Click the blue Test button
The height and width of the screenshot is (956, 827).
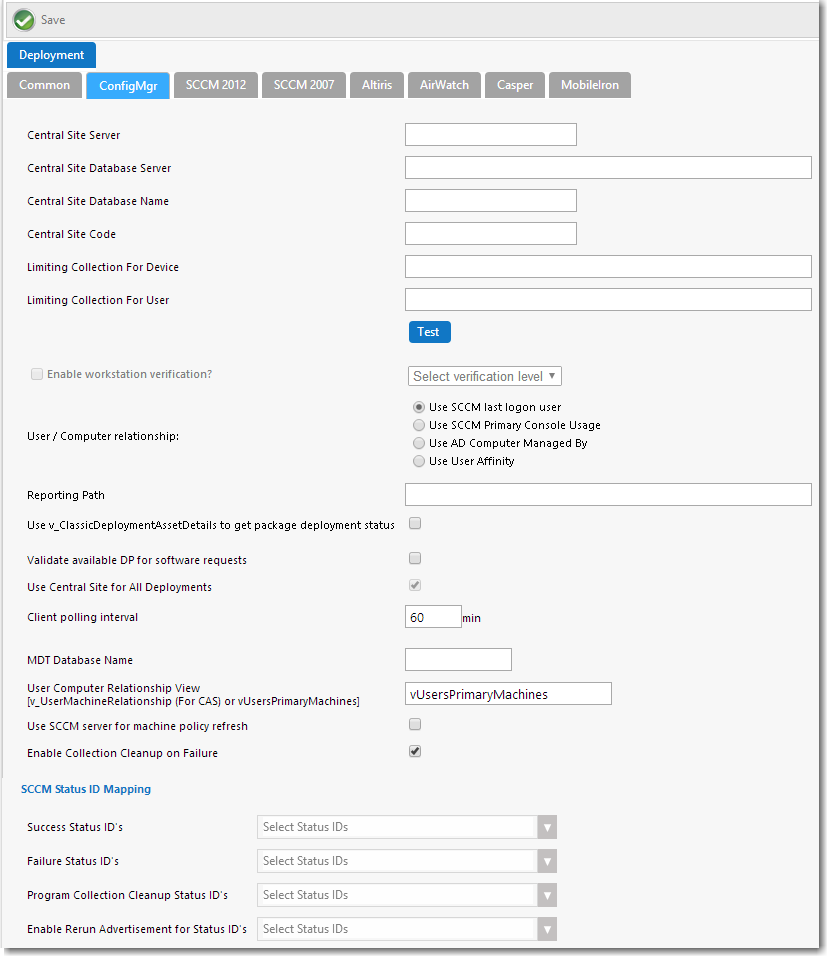coord(429,332)
